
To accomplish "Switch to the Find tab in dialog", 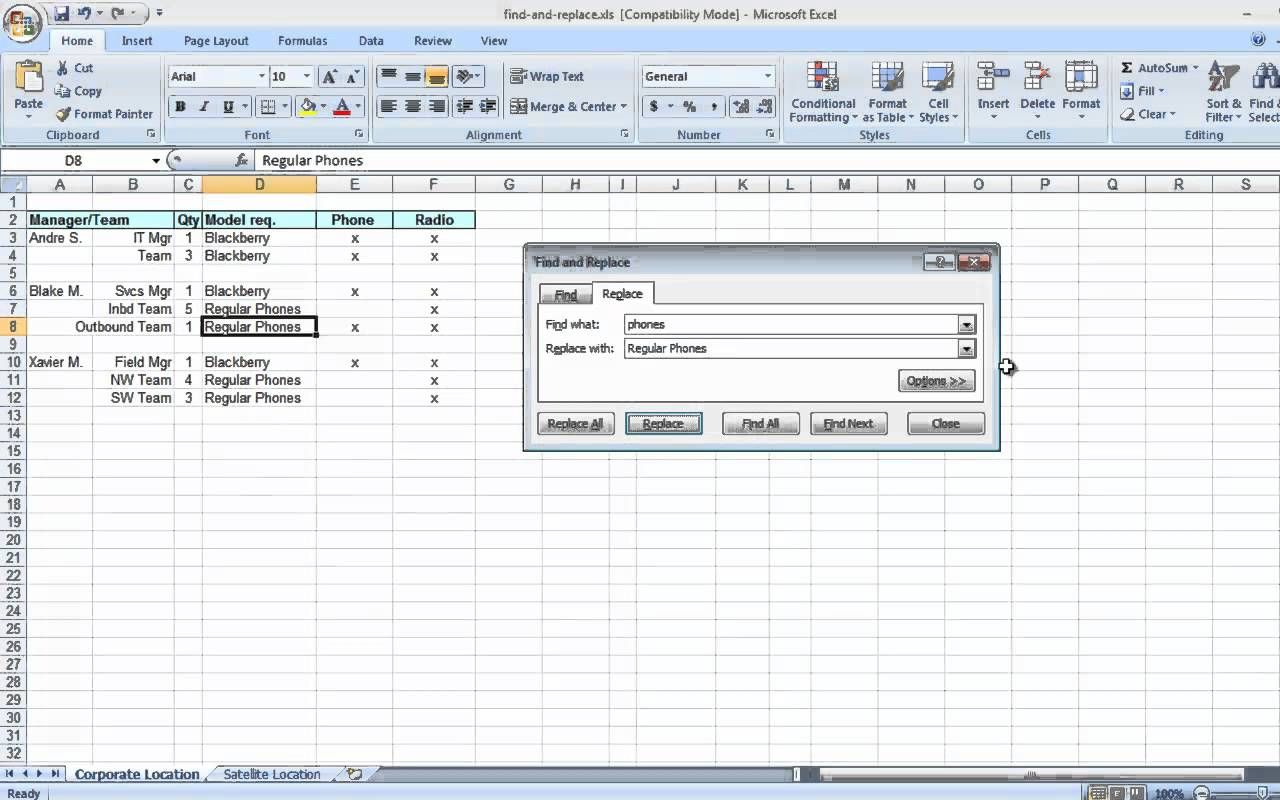I will tap(566, 295).
